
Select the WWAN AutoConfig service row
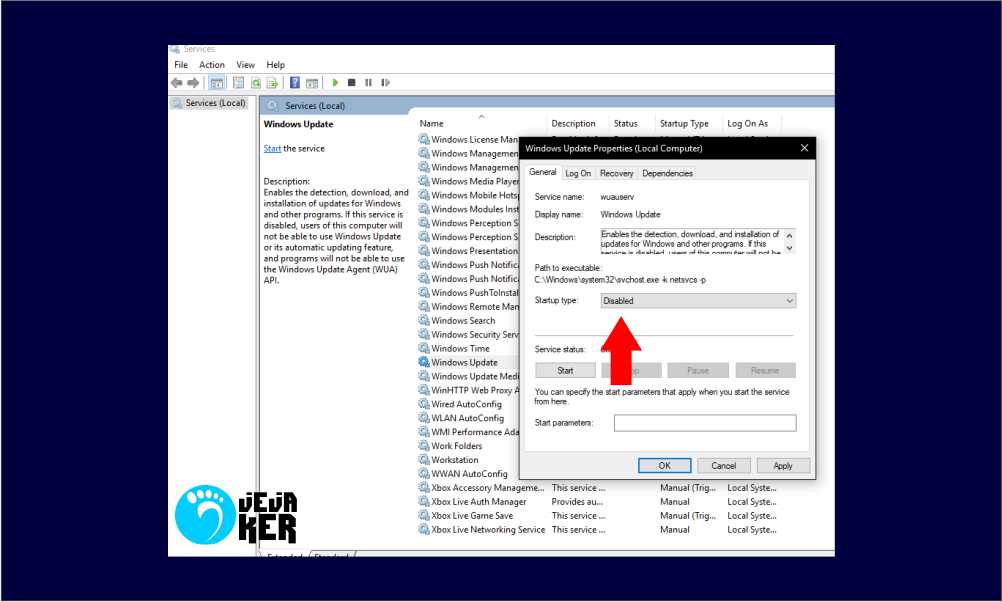469,474
